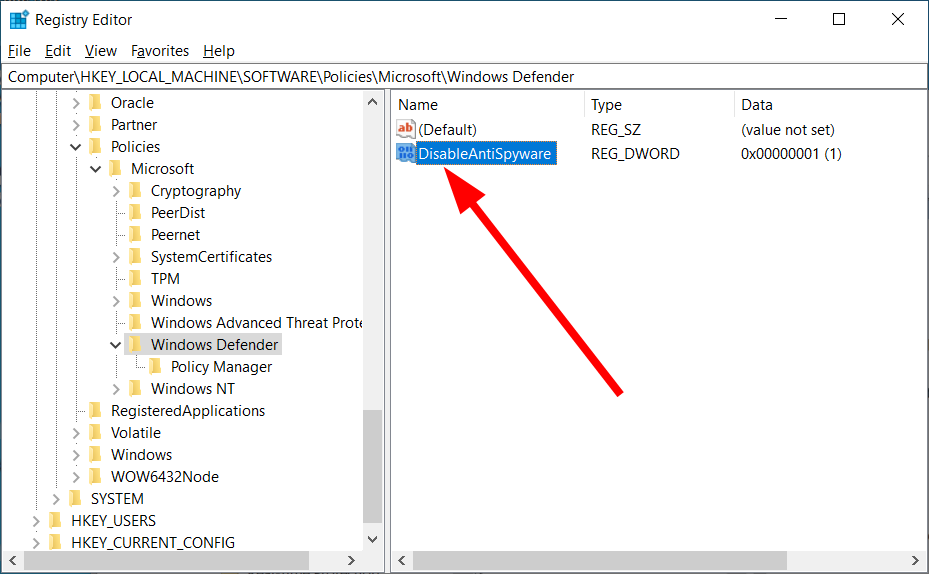Click the Windows Advanced Threat Protection folder icon
This screenshot has width=929, height=574.
(136, 322)
